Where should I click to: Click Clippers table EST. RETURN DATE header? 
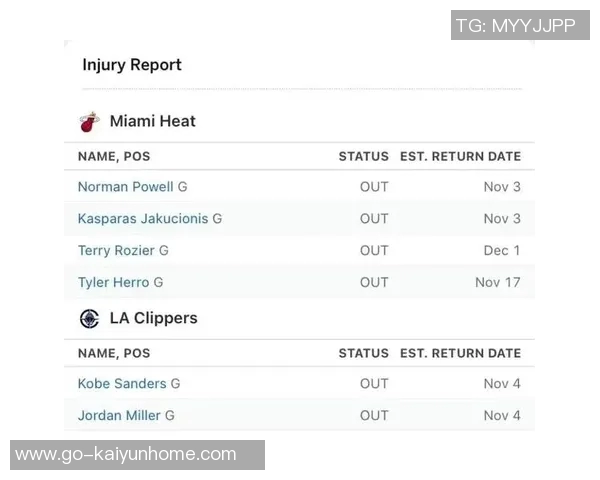(x=460, y=354)
